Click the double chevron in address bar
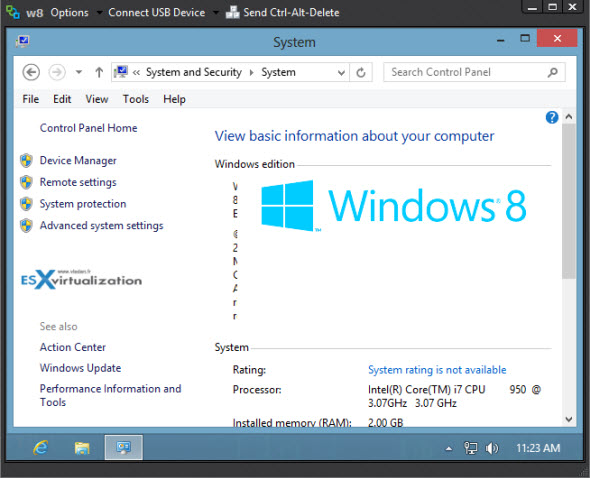Screen dimensions: 590x478 (x=136, y=72)
